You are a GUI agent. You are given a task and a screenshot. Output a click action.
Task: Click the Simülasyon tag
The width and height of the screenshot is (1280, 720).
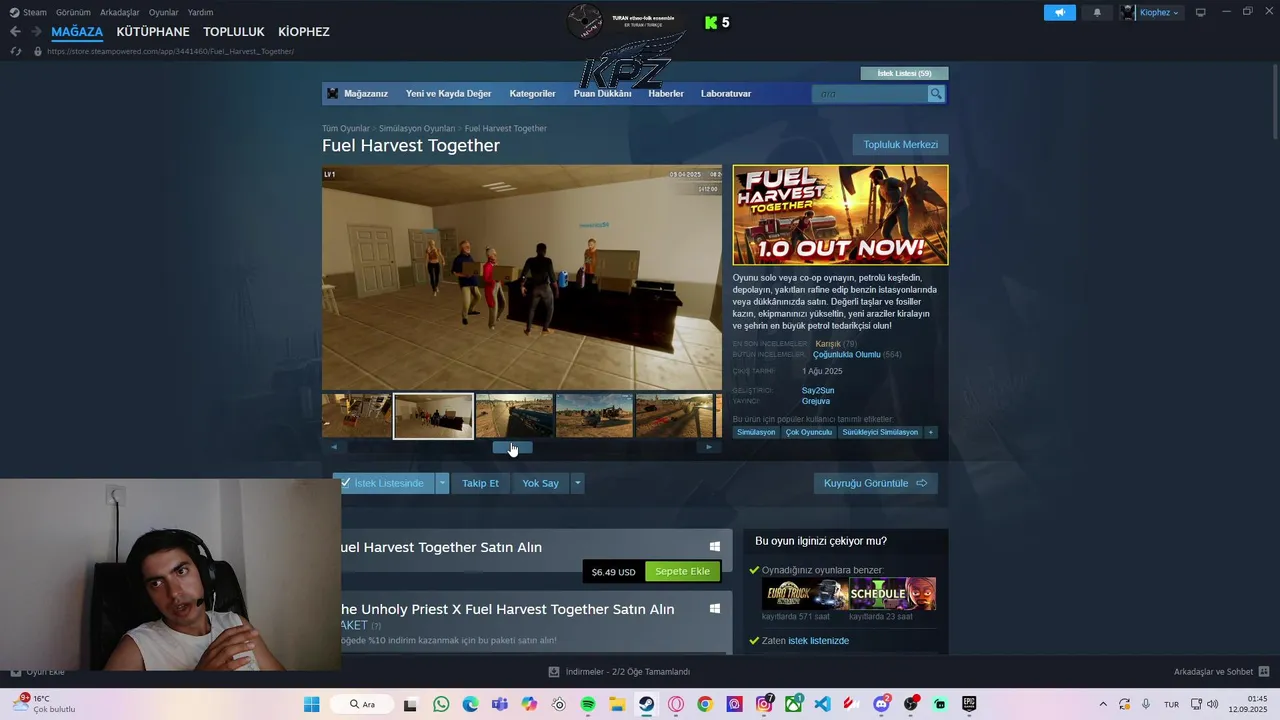757,432
